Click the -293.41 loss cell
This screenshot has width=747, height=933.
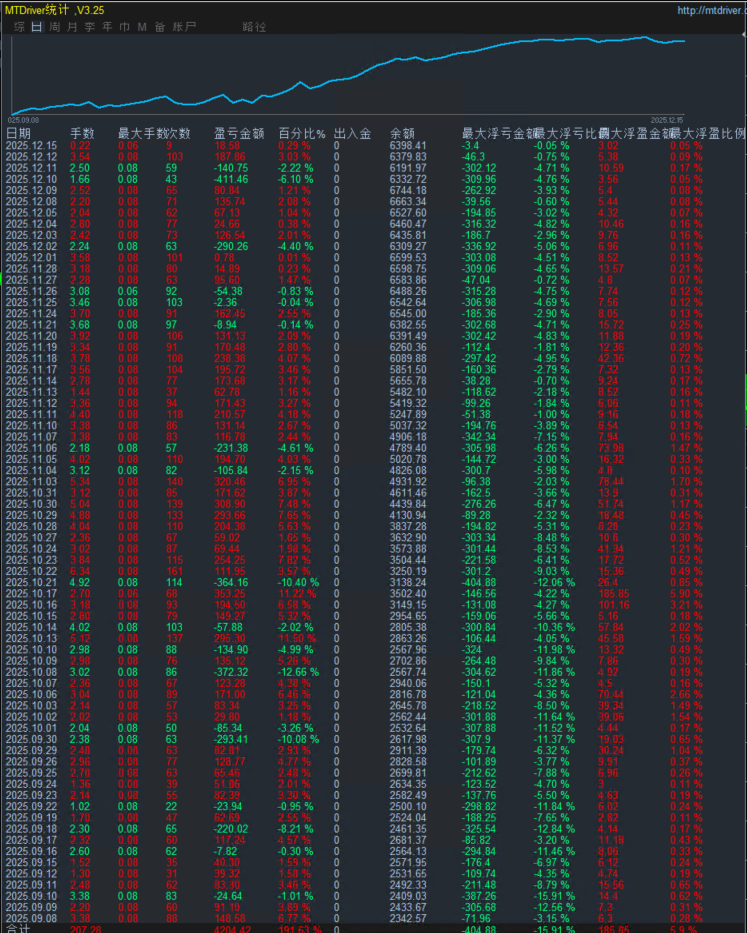231,740
